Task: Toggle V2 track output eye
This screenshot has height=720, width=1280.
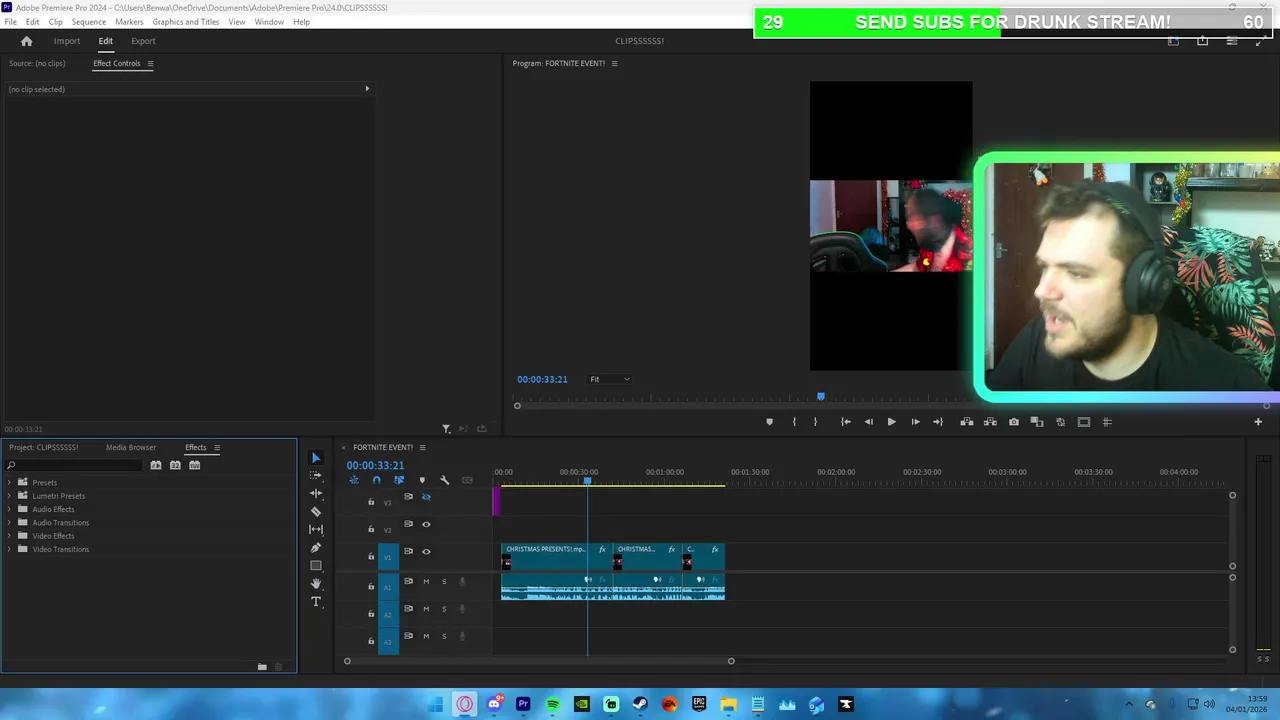Action: [426, 524]
